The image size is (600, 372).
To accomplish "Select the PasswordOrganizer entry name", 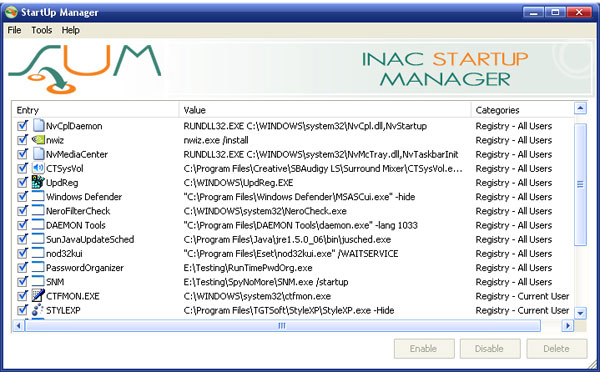I will click(85, 268).
